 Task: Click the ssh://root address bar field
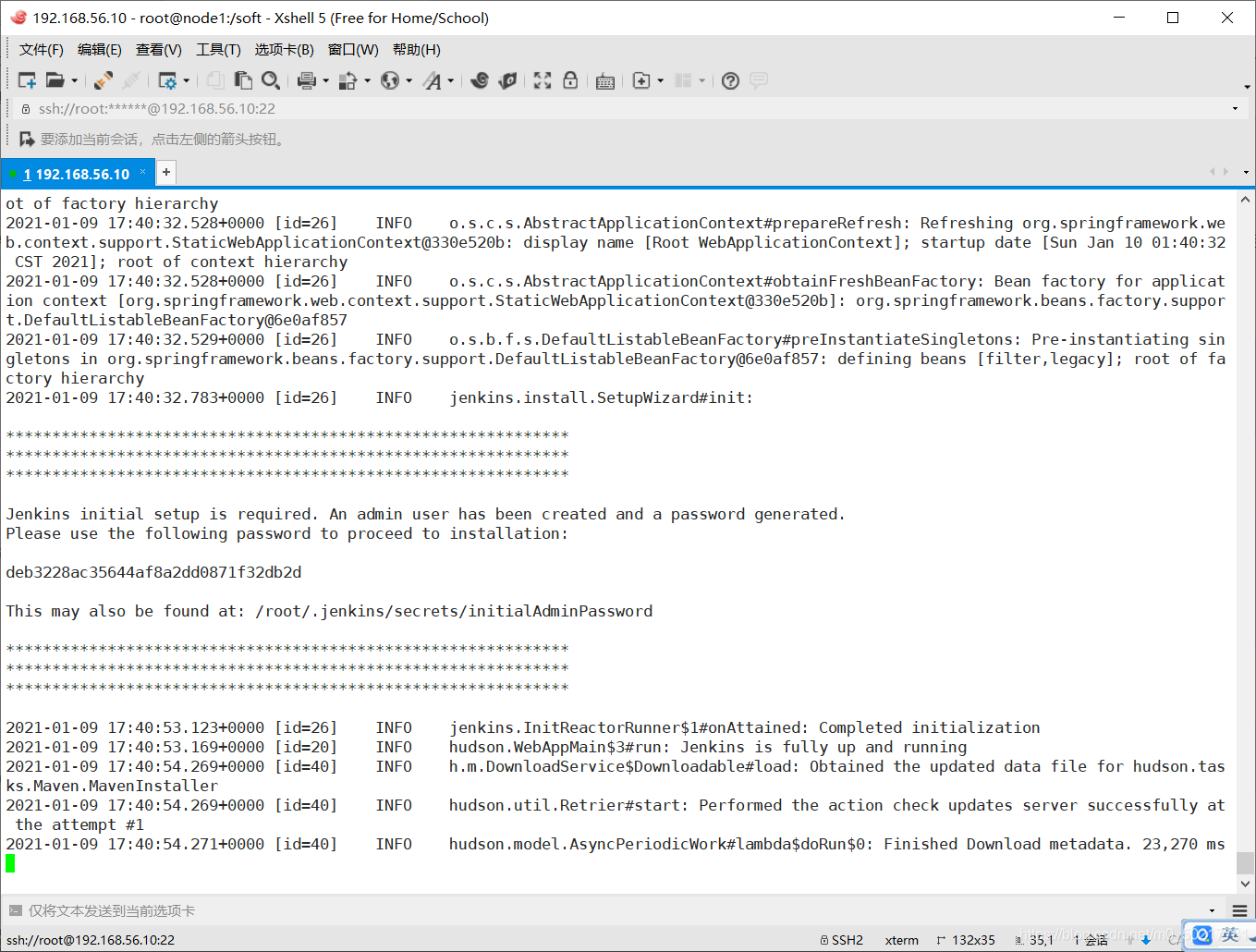pyautogui.click(x=628, y=109)
